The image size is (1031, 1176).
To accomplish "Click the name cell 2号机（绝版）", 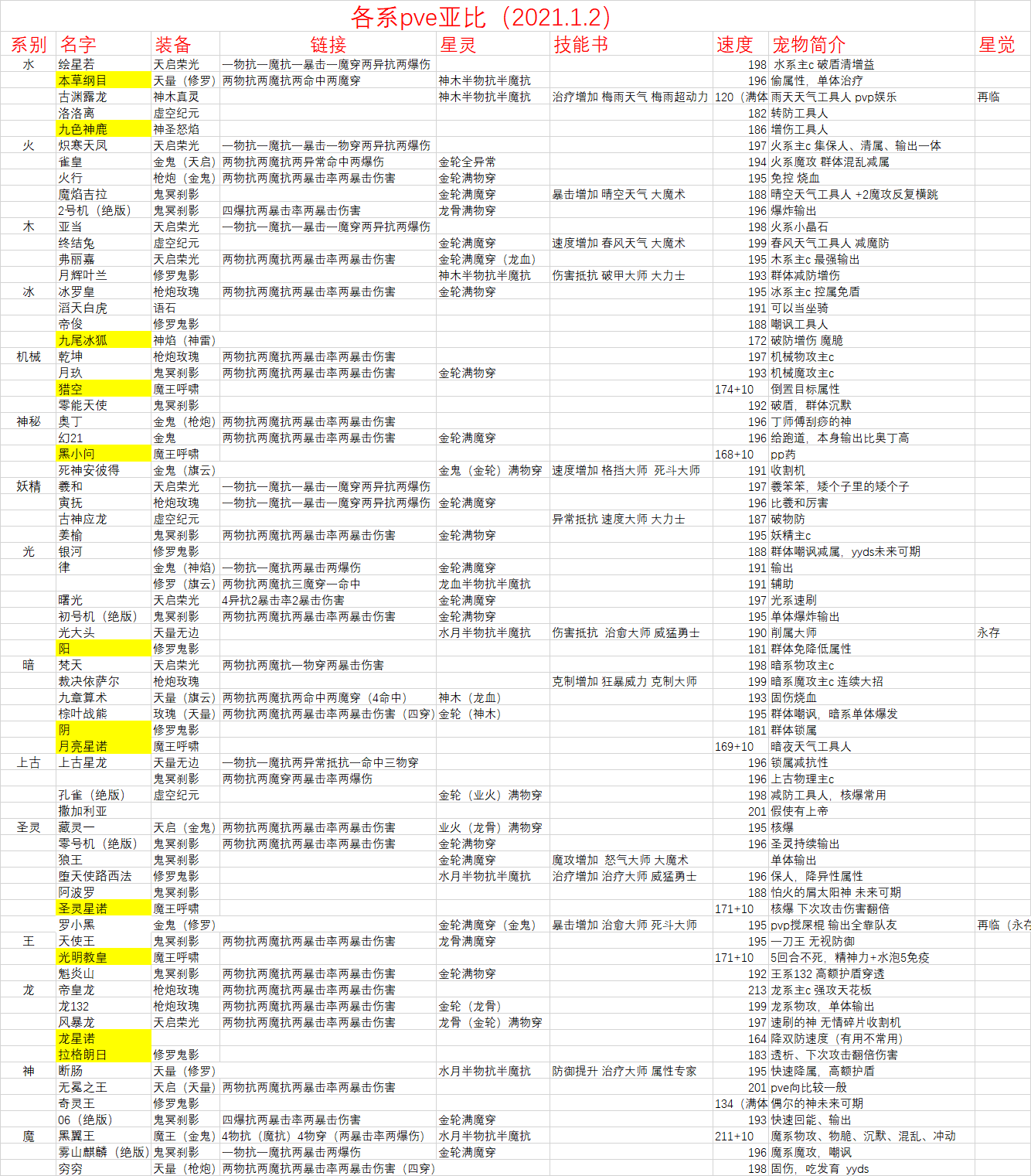I will tap(104, 210).
